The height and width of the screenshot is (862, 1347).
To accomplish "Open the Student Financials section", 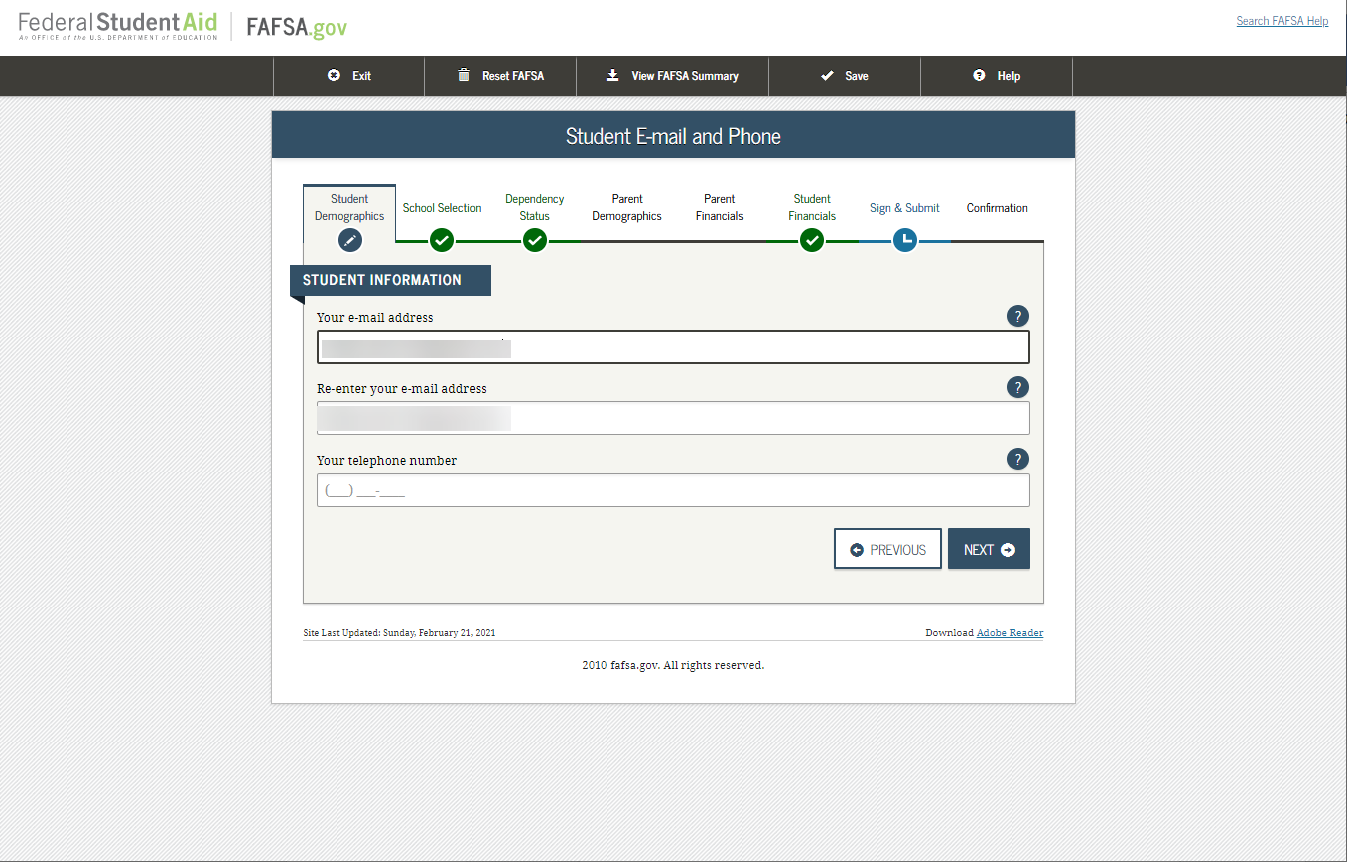I will [x=811, y=207].
